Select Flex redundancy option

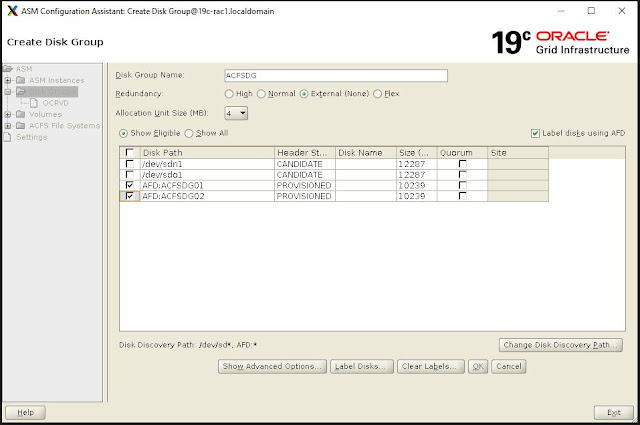[x=378, y=94]
